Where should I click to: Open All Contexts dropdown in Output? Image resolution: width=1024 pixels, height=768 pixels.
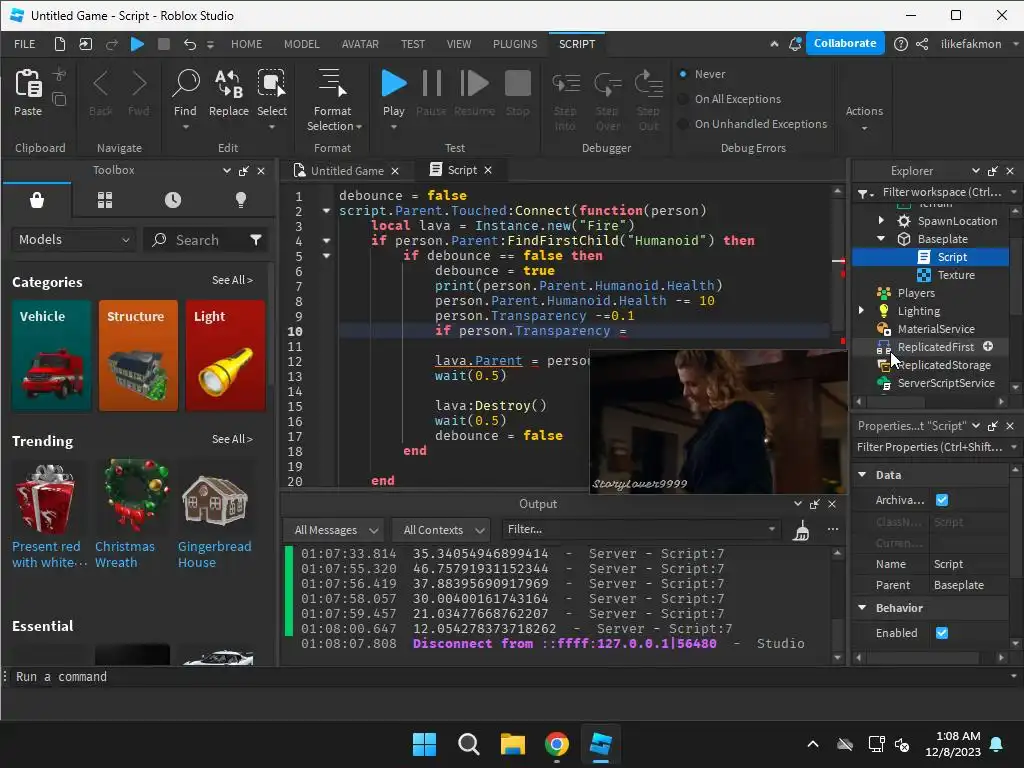tap(442, 530)
